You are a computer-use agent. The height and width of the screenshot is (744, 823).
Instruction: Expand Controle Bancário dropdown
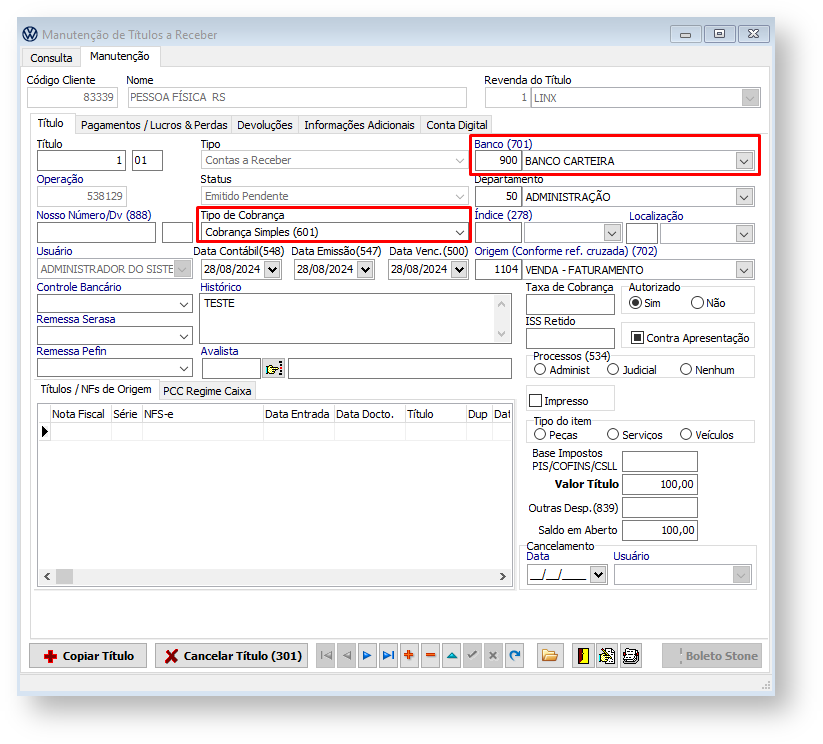point(184,305)
